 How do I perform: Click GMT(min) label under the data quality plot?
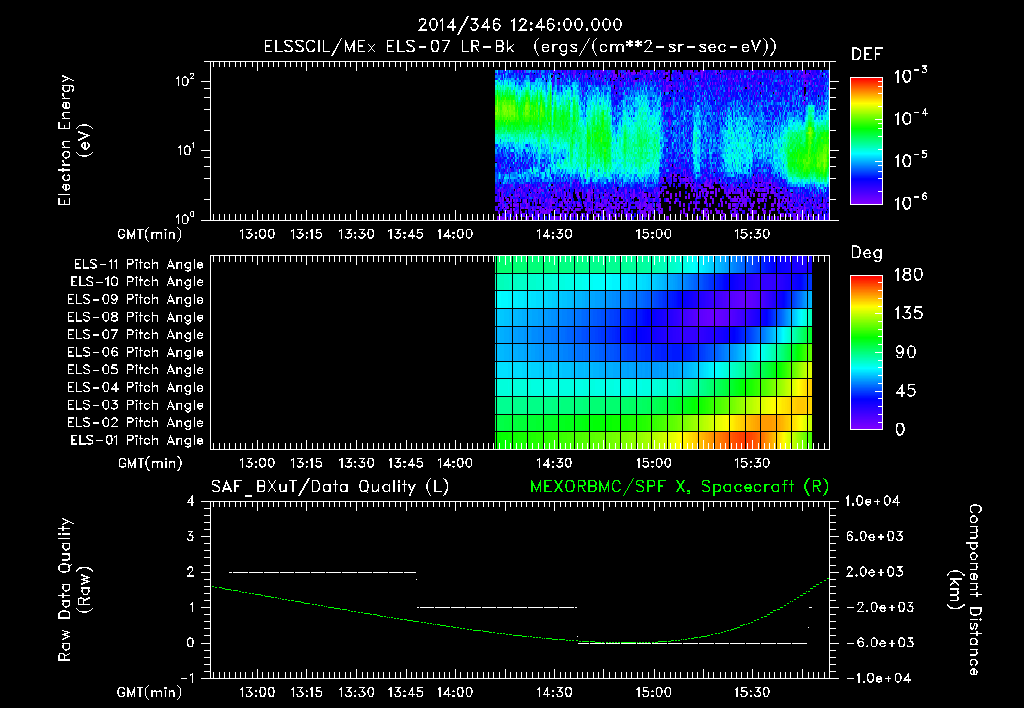[150, 692]
